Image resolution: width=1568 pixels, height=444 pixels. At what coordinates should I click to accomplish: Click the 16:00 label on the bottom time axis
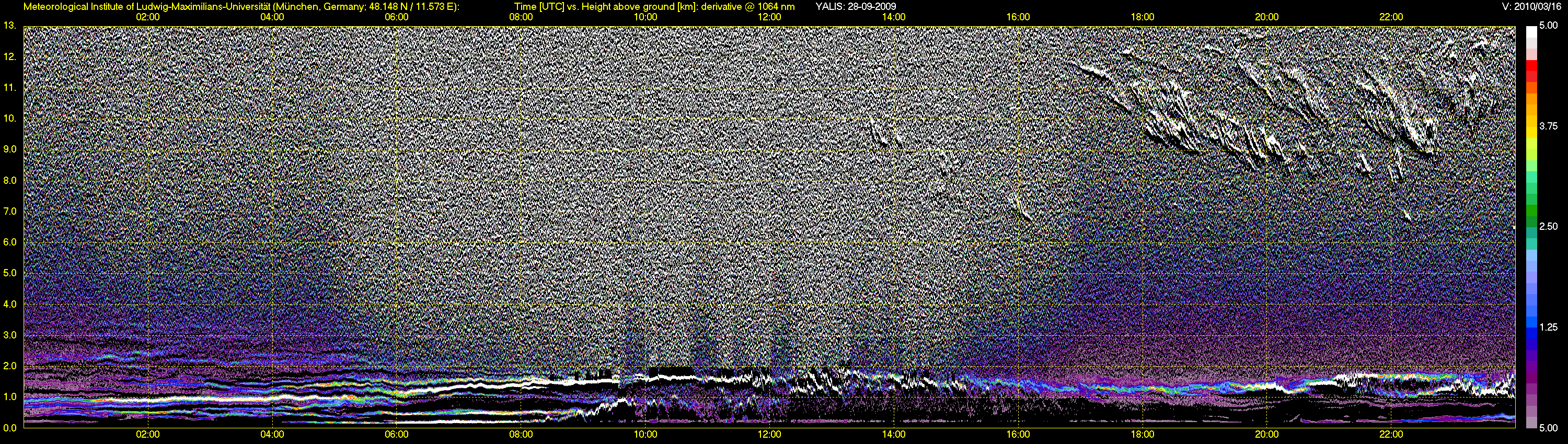tap(1018, 434)
